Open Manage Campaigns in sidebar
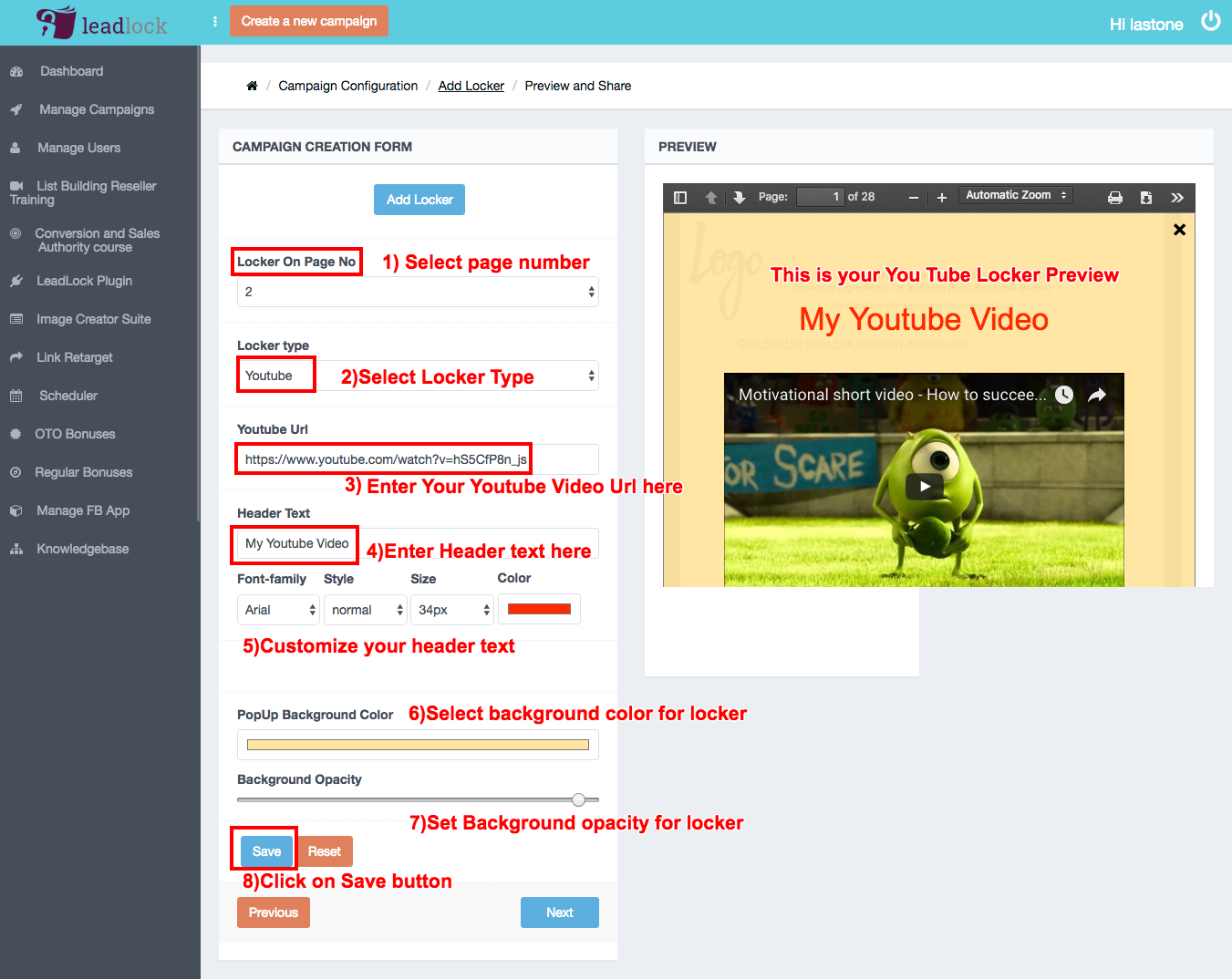The height and width of the screenshot is (979, 1232). click(97, 109)
